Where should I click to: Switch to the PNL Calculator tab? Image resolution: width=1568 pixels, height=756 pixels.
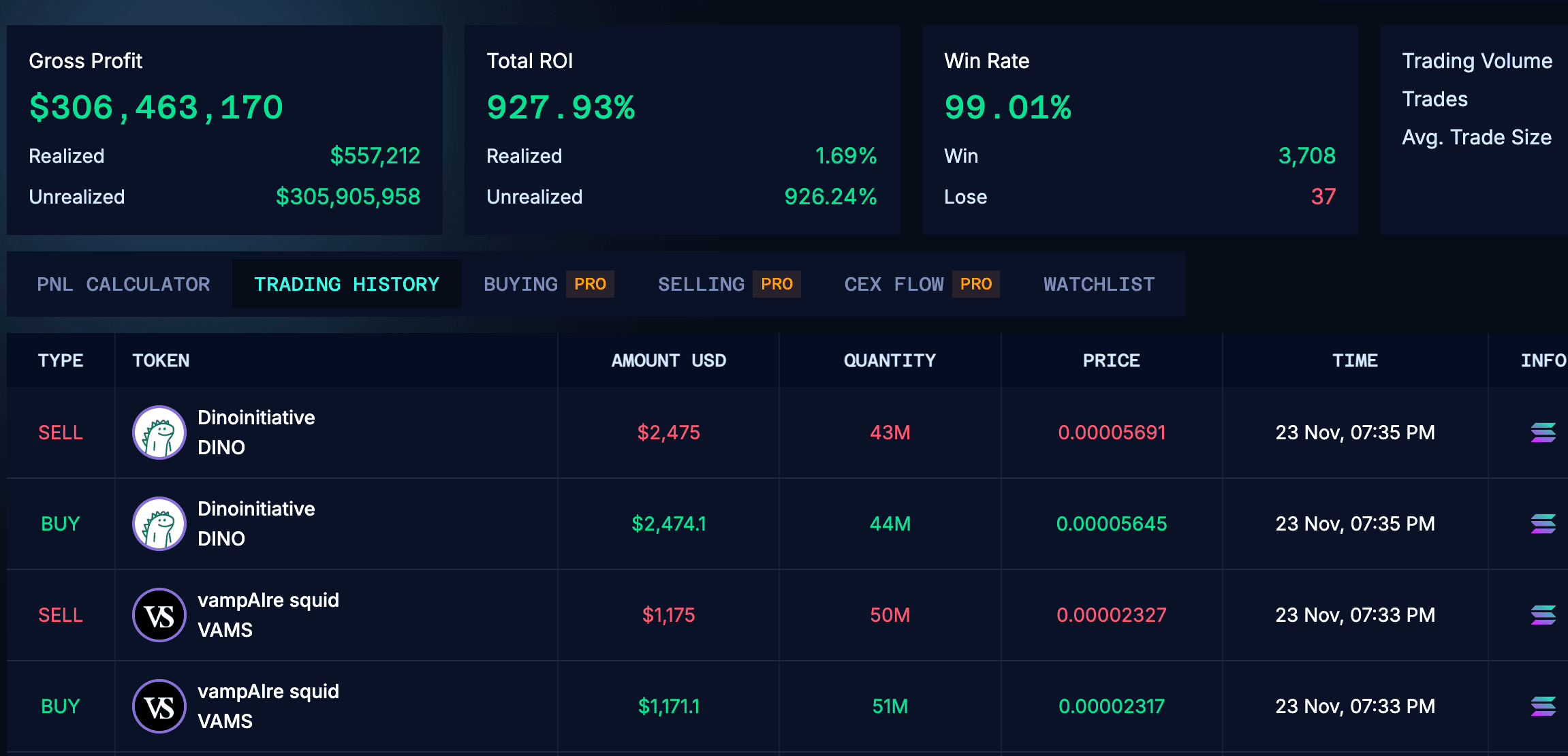[x=123, y=284]
